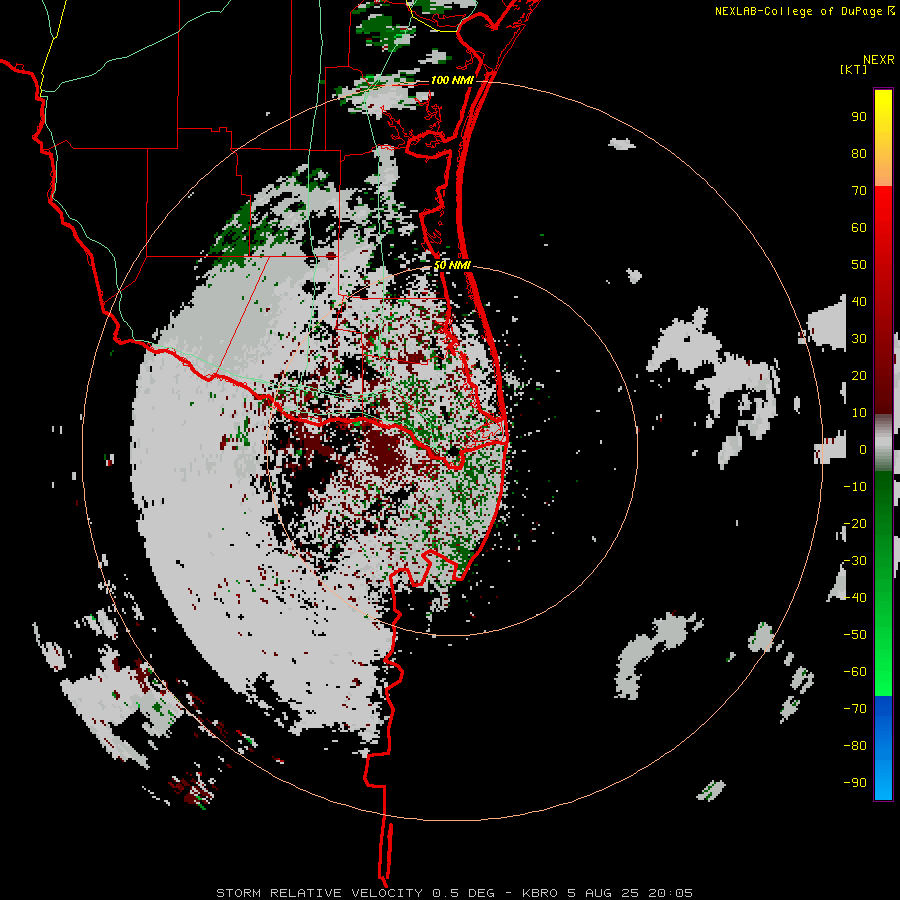Click the 5 AUG 25 20:05 timestamp

coord(630,893)
